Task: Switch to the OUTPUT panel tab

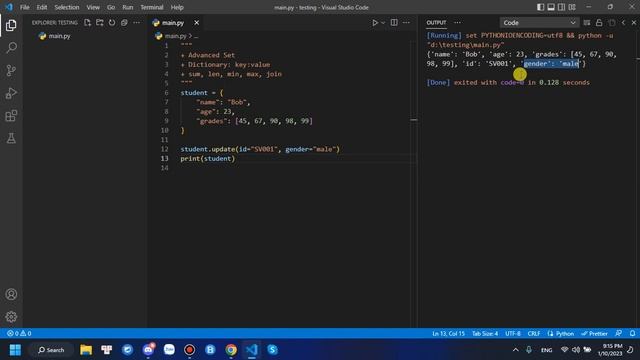Action: tap(436, 23)
